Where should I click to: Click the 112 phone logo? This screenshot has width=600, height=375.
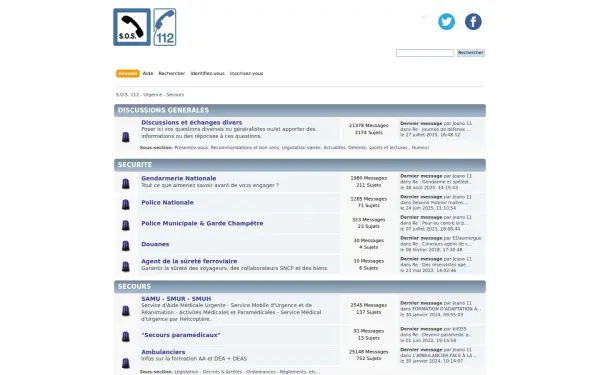point(165,27)
